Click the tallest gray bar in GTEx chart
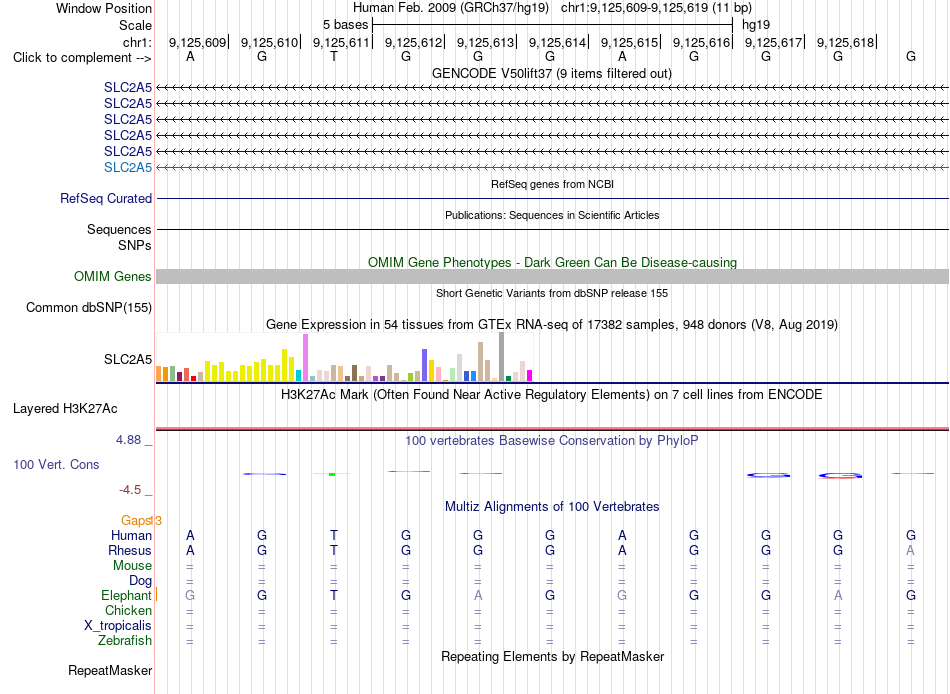The height and width of the screenshot is (694, 950). [502, 357]
